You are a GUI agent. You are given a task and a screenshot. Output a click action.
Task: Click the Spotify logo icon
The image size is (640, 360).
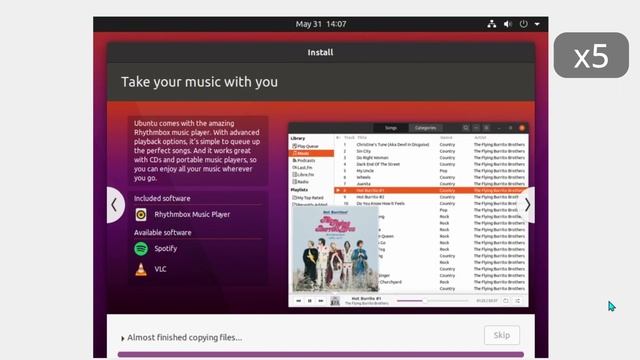(x=141, y=249)
